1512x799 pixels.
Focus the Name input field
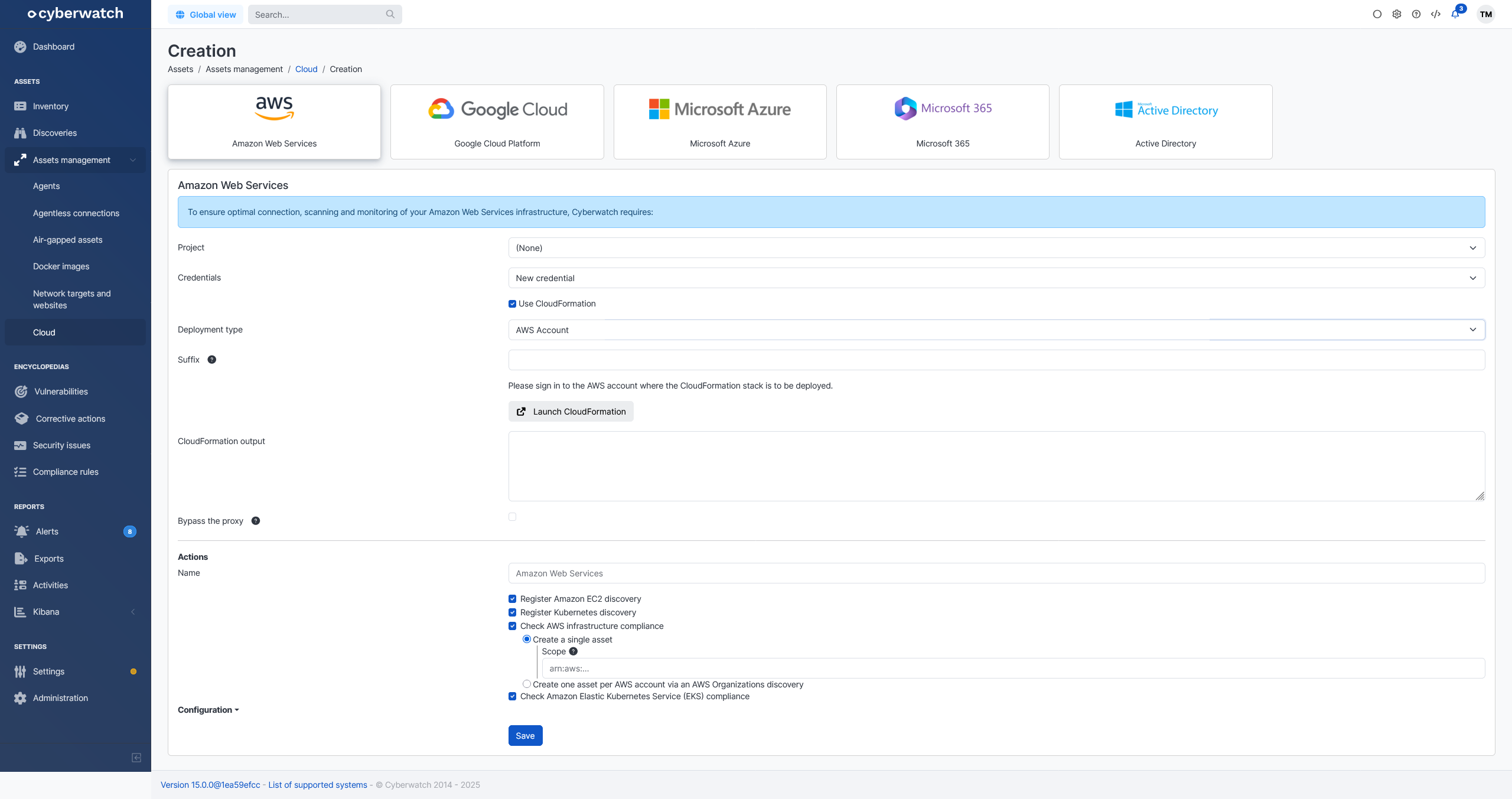tap(996, 573)
